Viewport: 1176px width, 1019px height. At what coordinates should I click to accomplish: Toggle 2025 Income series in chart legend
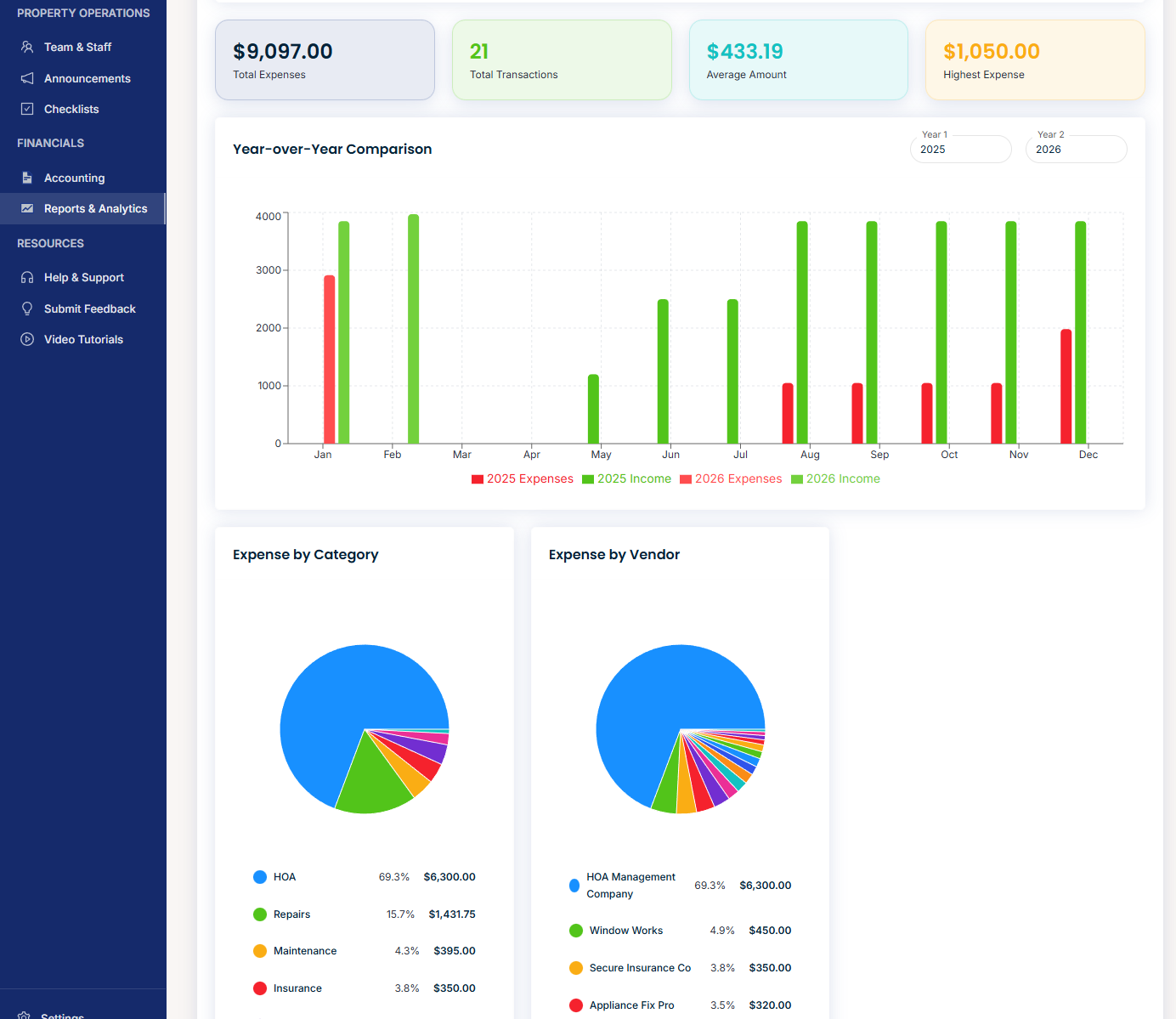(626, 479)
